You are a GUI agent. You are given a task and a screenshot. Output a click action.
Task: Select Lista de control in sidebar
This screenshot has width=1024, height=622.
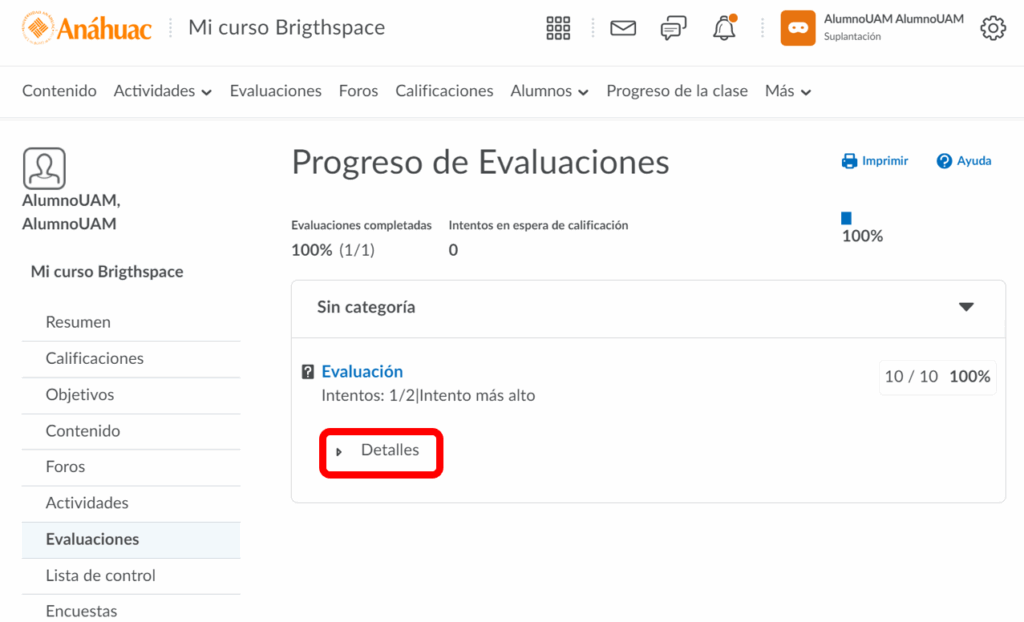(101, 575)
